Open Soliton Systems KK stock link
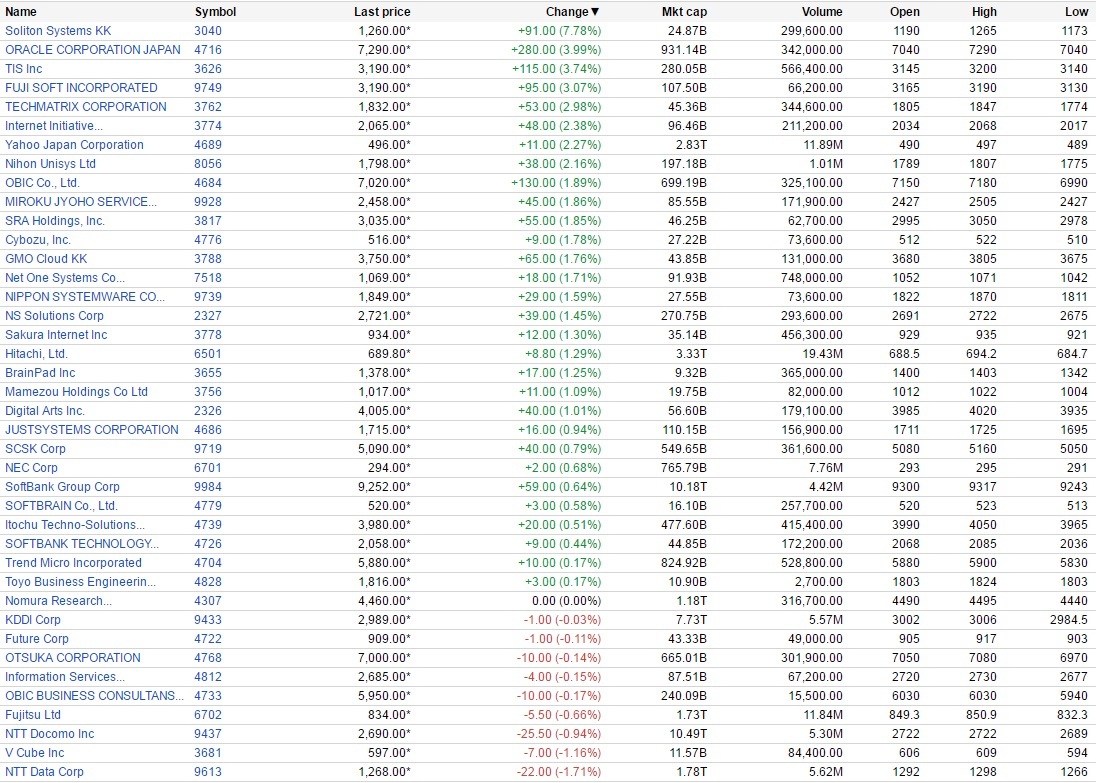The height and width of the screenshot is (783, 1096). pyautogui.click(x=58, y=31)
